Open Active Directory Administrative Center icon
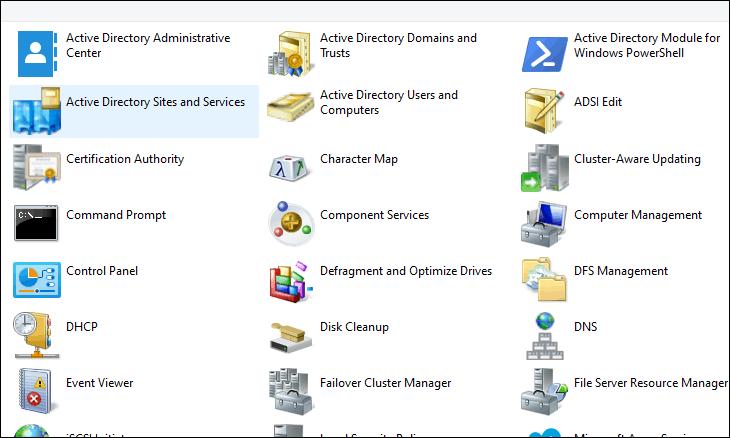This screenshot has height=438, width=730. coord(37,54)
